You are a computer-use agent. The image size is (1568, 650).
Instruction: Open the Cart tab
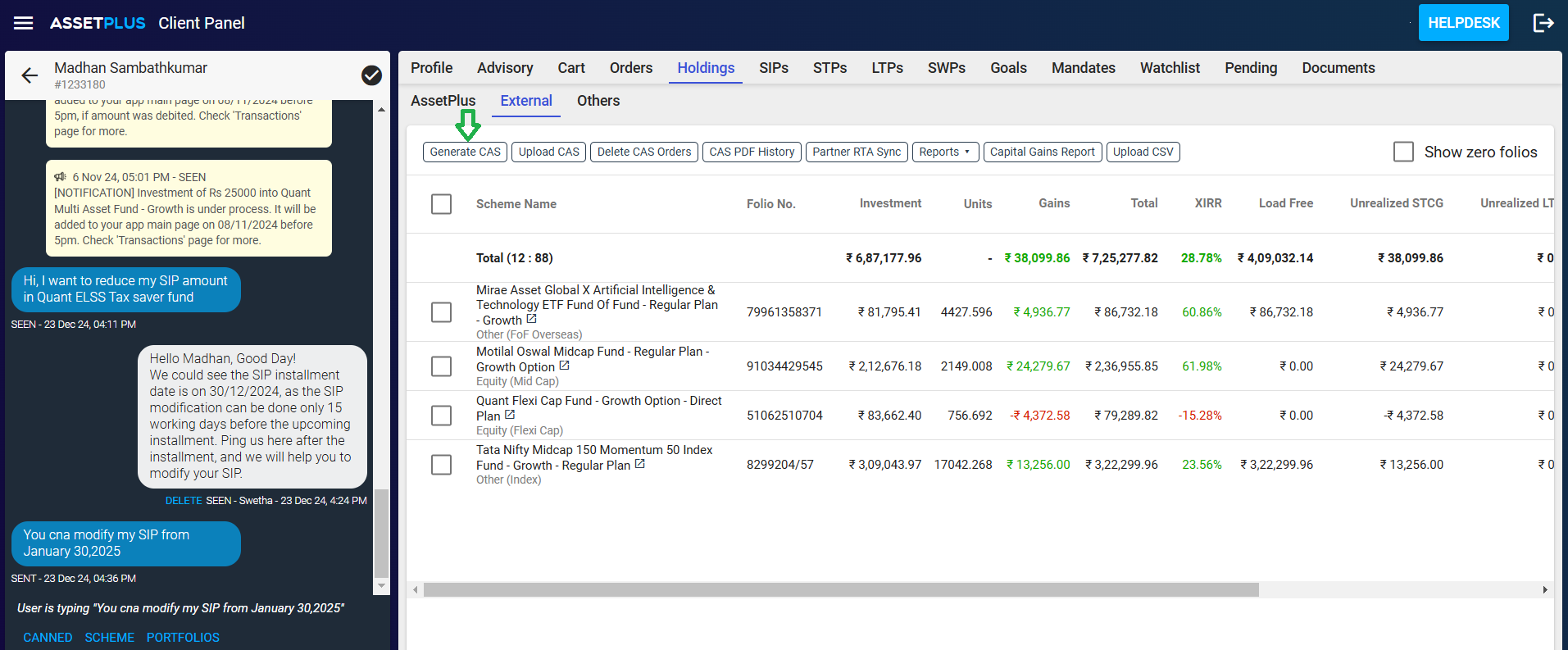pyautogui.click(x=571, y=68)
